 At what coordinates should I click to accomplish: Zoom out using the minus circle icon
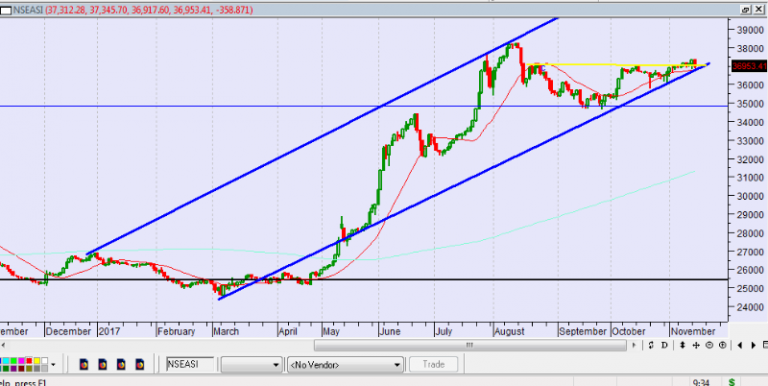(709, 345)
